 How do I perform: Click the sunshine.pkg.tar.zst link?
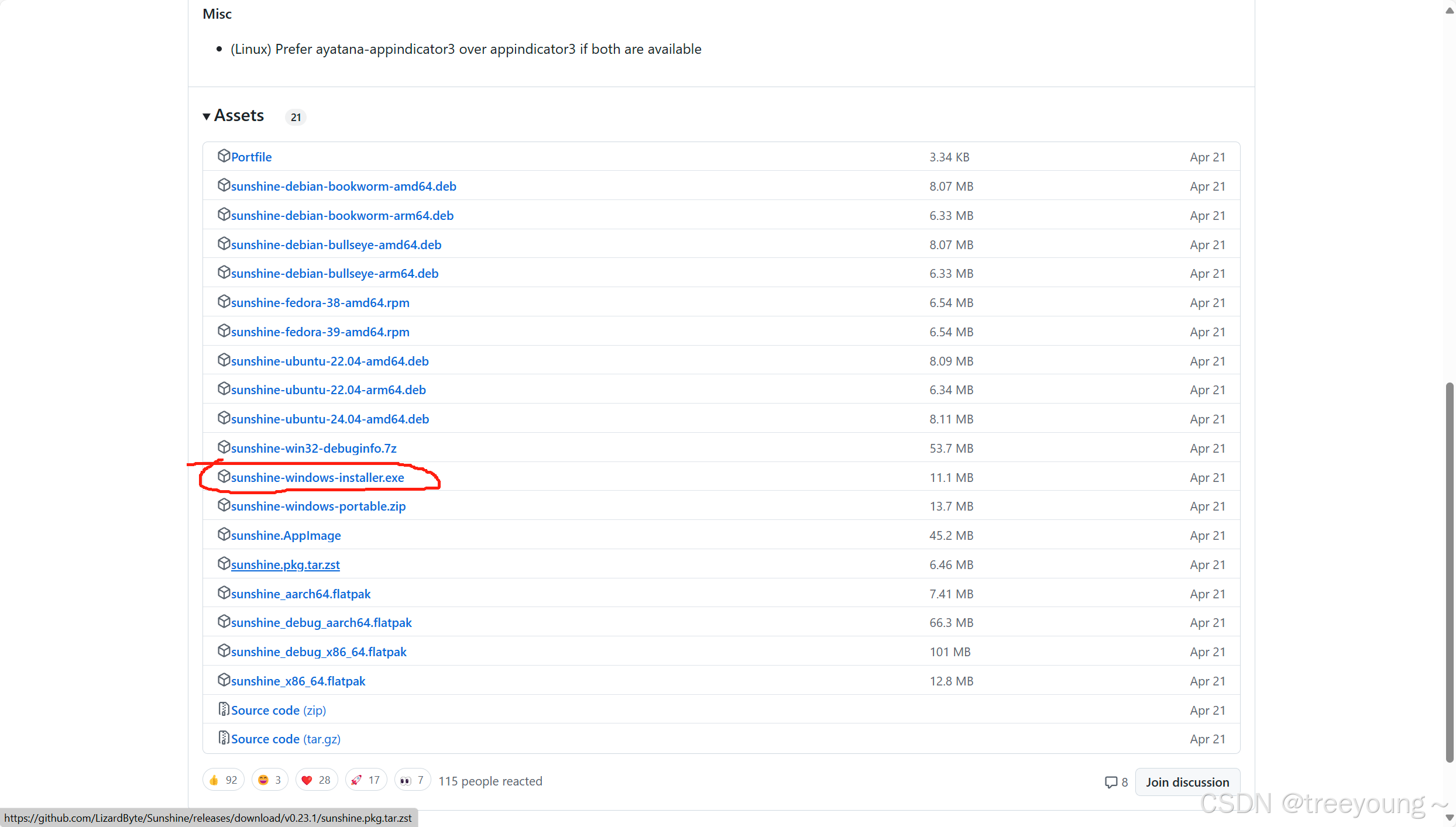pyautogui.click(x=285, y=565)
